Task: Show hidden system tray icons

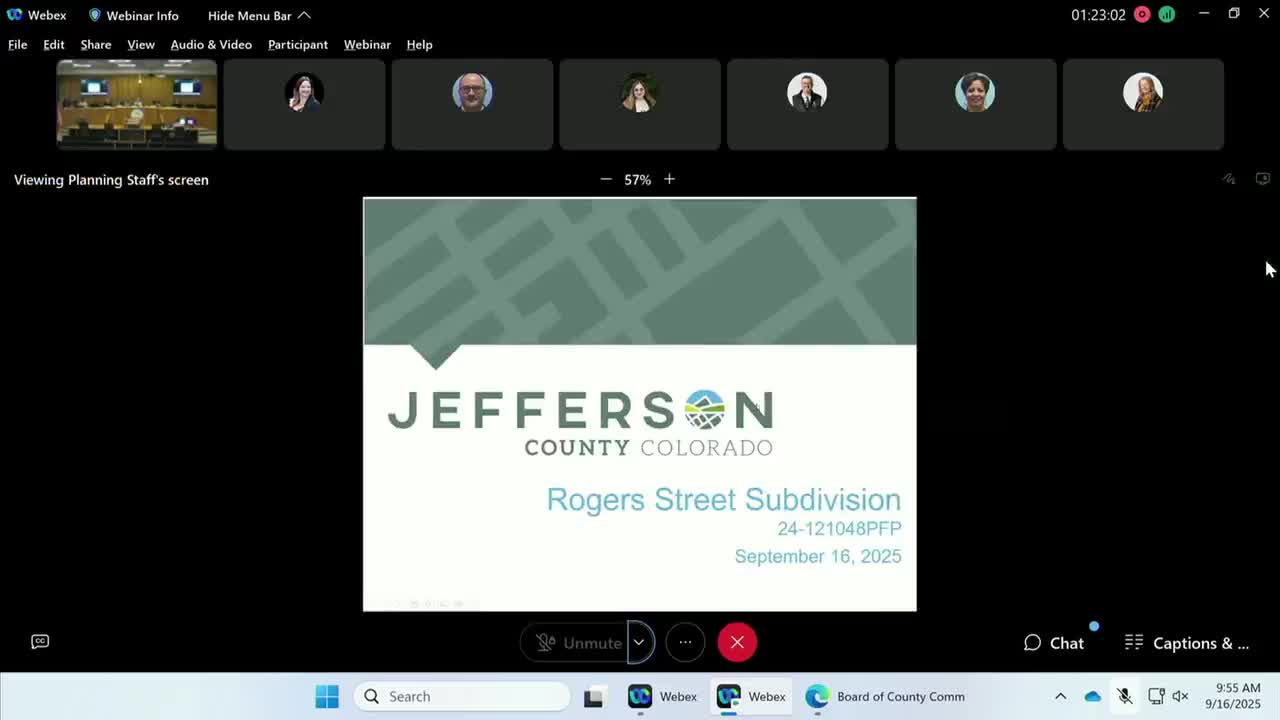Action: (1060, 696)
